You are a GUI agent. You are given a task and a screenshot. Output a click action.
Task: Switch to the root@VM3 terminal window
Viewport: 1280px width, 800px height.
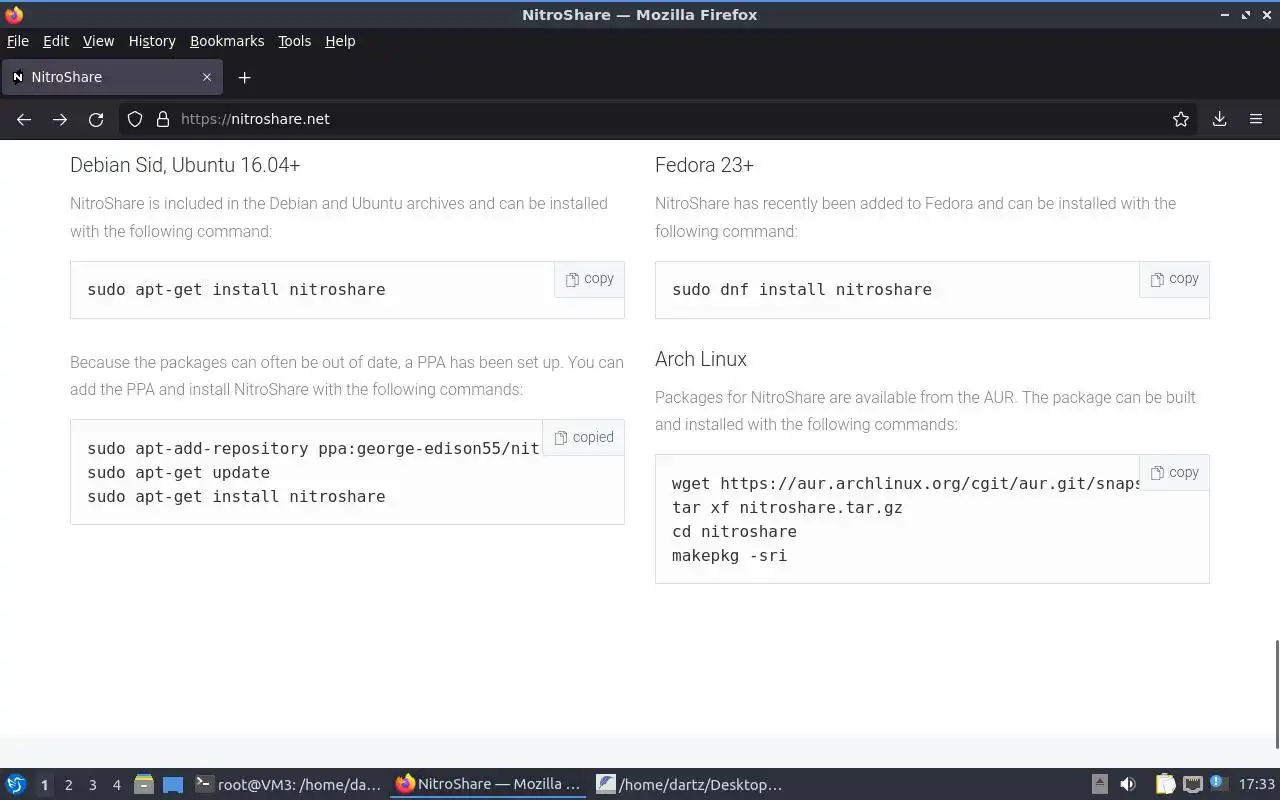click(288, 785)
